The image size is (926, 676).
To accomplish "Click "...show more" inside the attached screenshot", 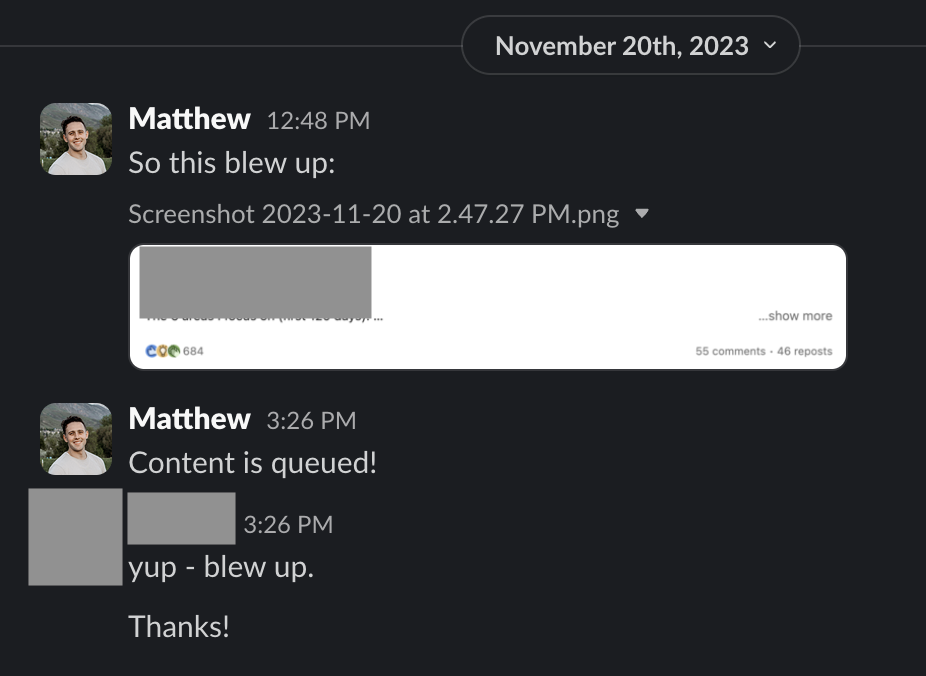I will (x=795, y=316).
